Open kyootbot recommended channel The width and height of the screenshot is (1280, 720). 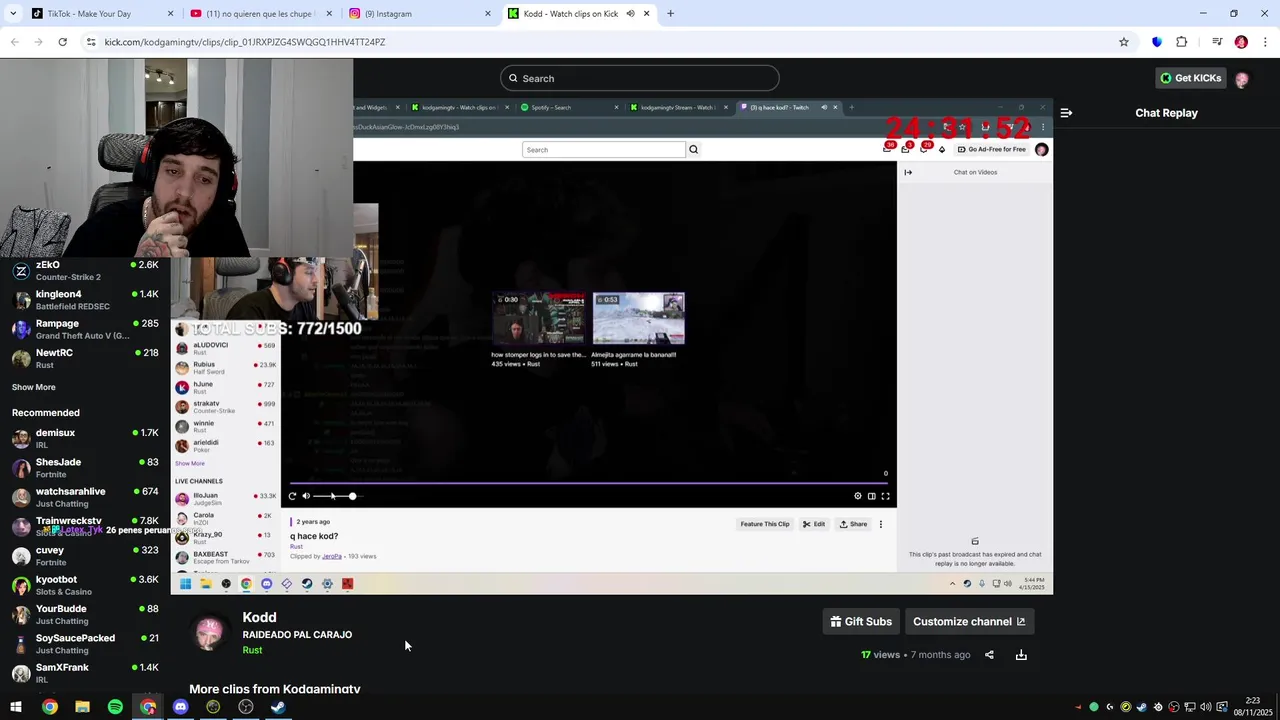pos(85,585)
